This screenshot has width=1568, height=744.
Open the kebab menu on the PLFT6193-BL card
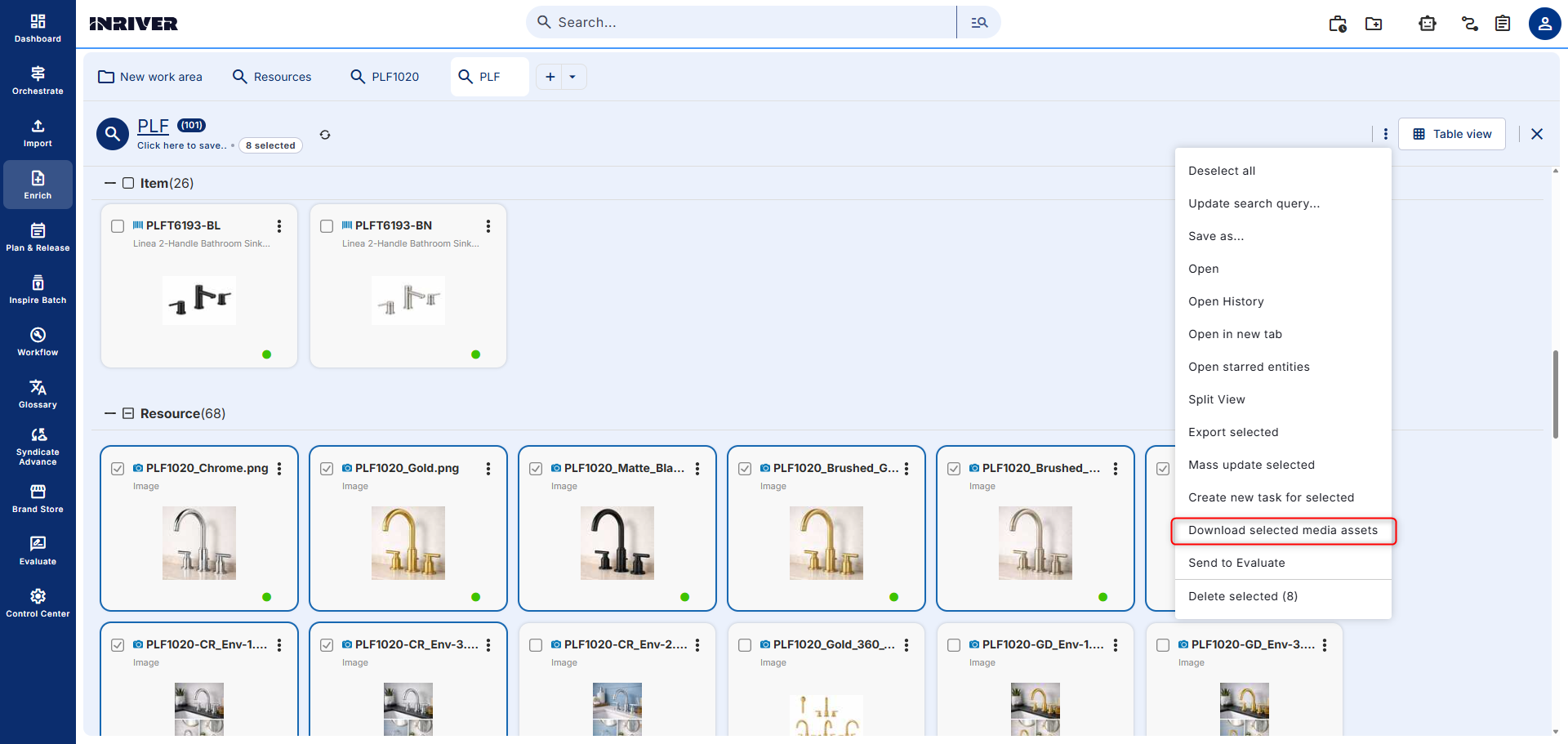click(x=279, y=226)
